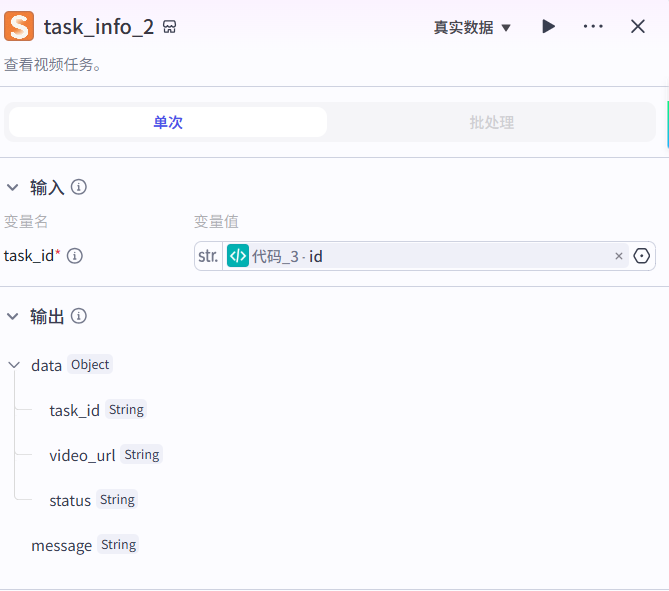Click the hexagon variable settings icon
This screenshot has height=591, width=669.
(x=642, y=256)
